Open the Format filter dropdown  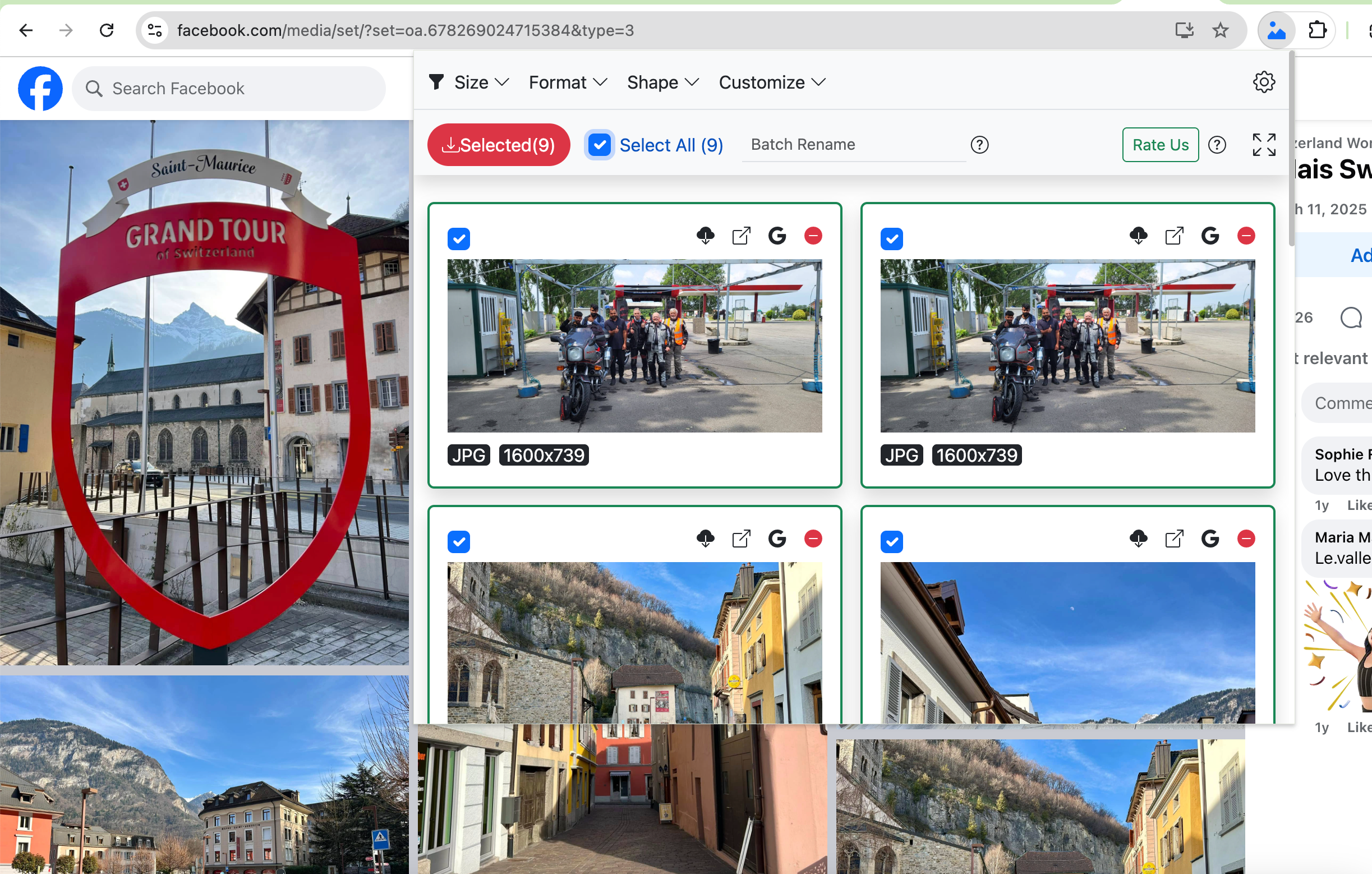568,82
